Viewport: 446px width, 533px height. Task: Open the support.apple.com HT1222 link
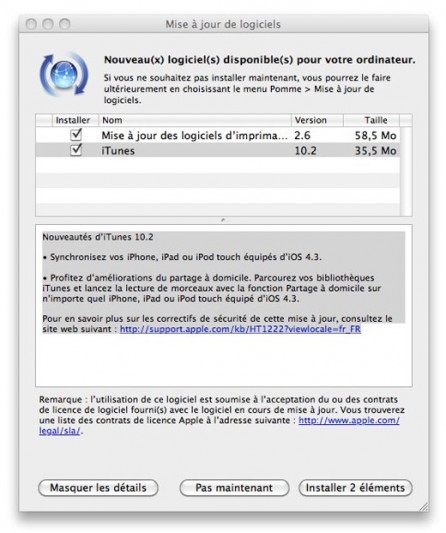click(240, 329)
